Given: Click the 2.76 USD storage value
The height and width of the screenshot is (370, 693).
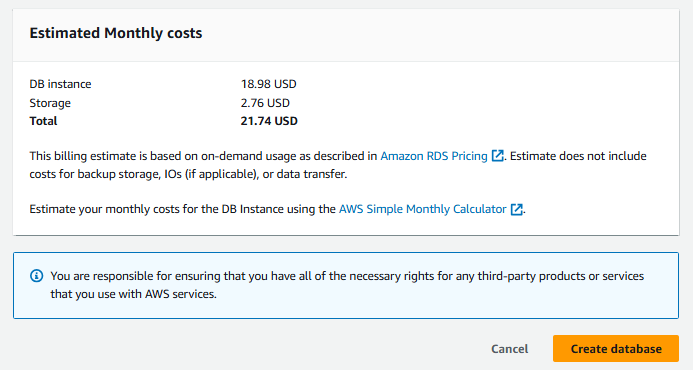Looking at the screenshot, I should [x=265, y=103].
